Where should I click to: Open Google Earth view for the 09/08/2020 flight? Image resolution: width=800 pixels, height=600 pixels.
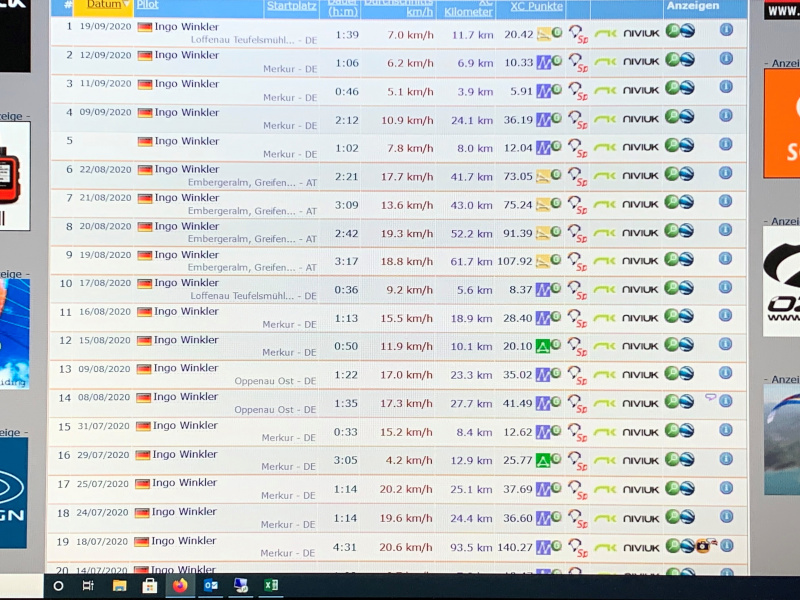coord(686,374)
